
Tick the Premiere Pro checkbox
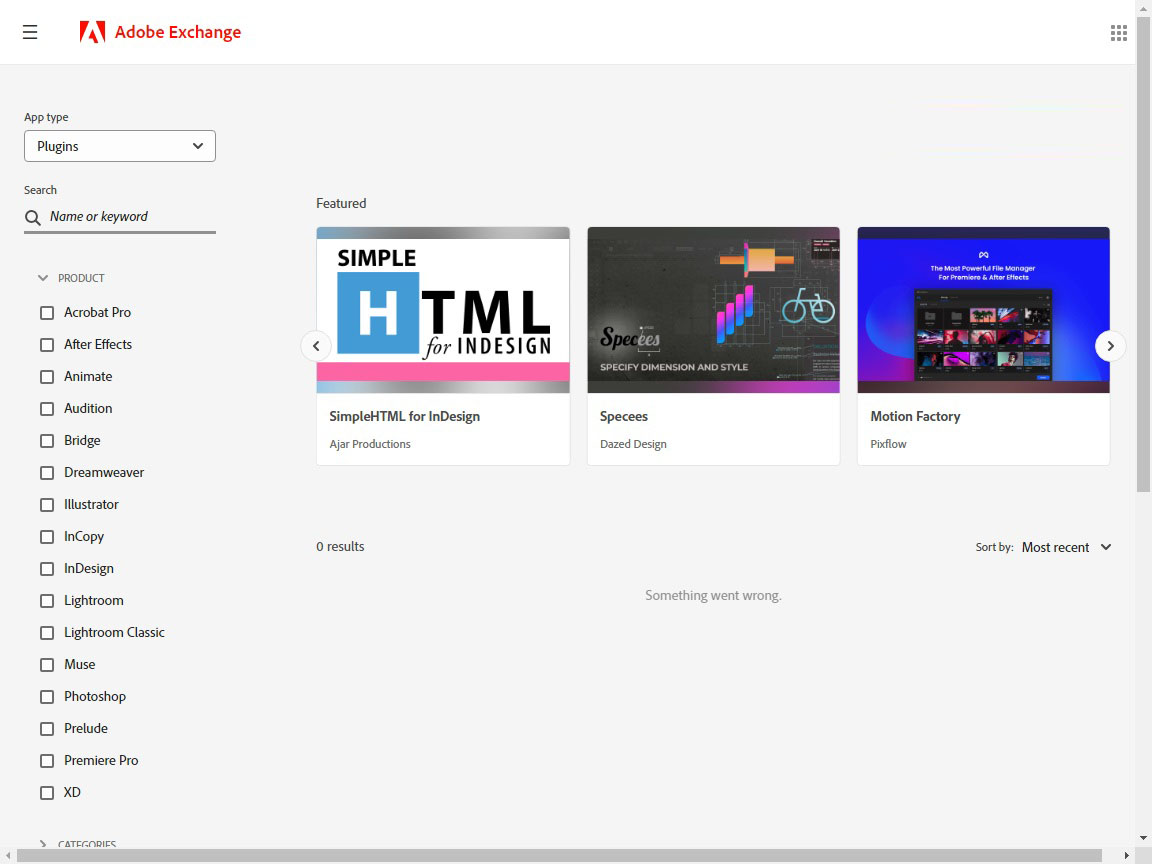click(x=47, y=761)
